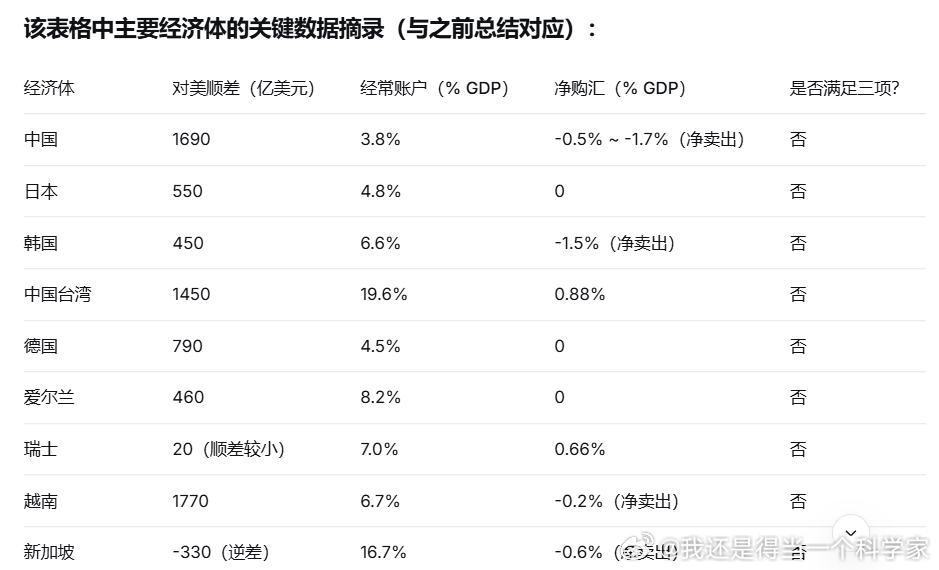The image size is (939, 570).
Task: Select the 瑞士 row label
Action: 41,449
